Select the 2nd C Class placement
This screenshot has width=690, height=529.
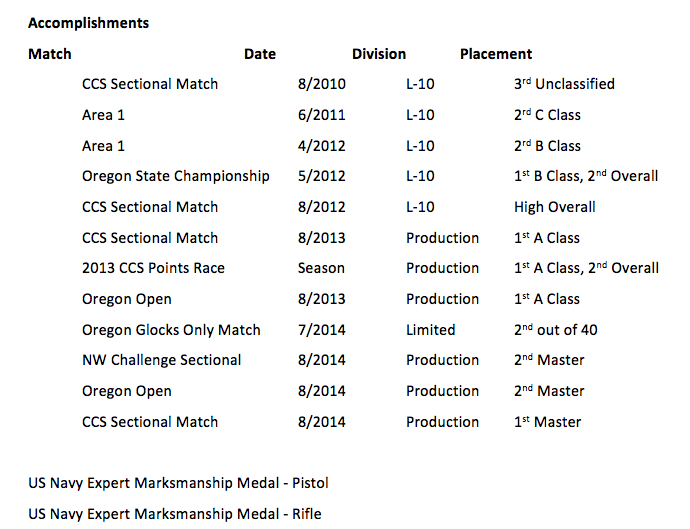point(547,115)
